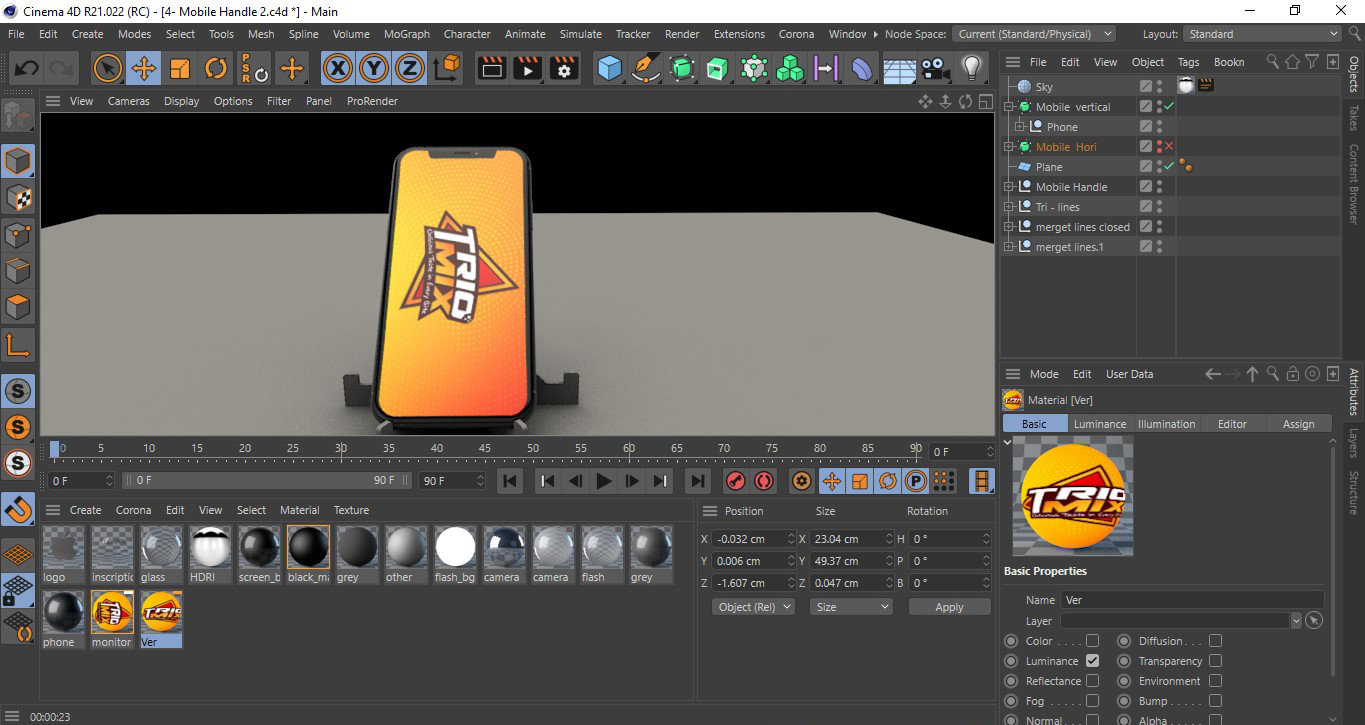1365x725 pixels.
Task: Click the Light bulb icon
Action: point(971,68)
